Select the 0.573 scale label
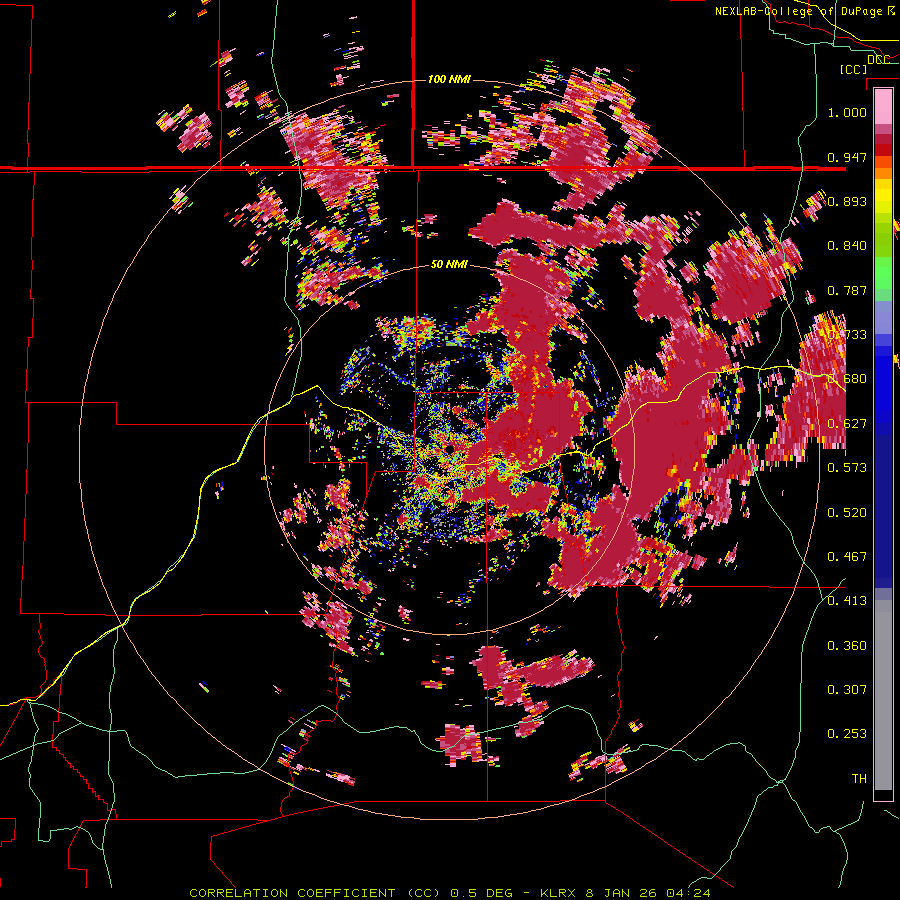This screenshot has height=900, width=900. pyautogui.click(x=847, y=468)
